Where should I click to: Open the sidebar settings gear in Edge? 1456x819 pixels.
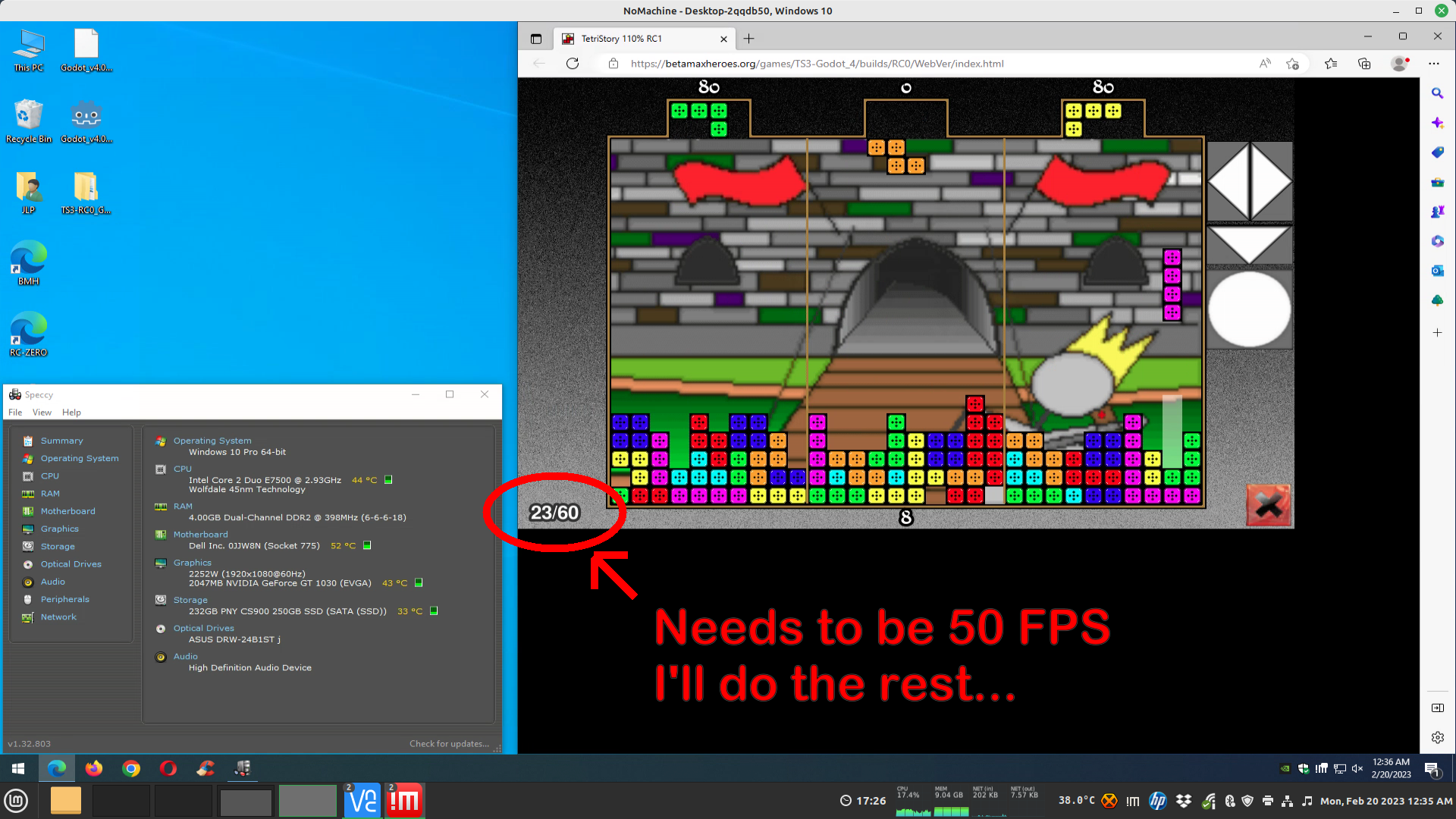click(x=1437, y=737)
